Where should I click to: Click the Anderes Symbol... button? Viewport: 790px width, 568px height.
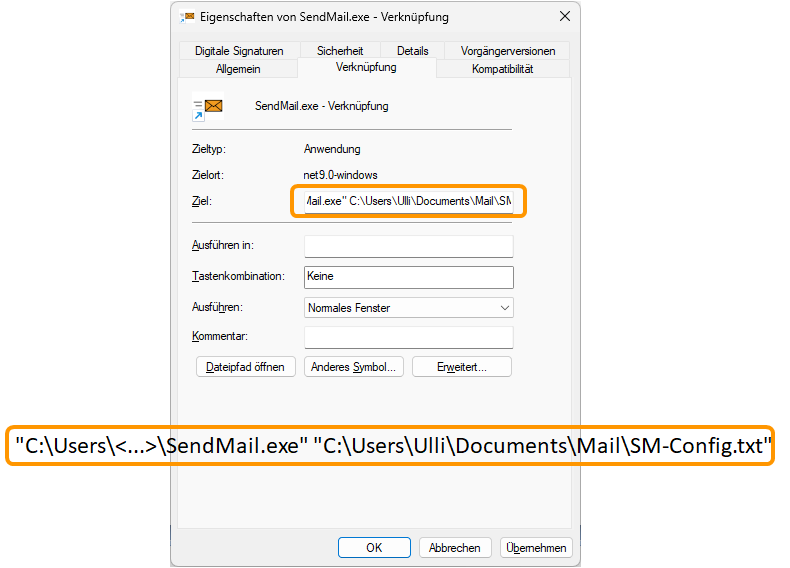(354, 367)
